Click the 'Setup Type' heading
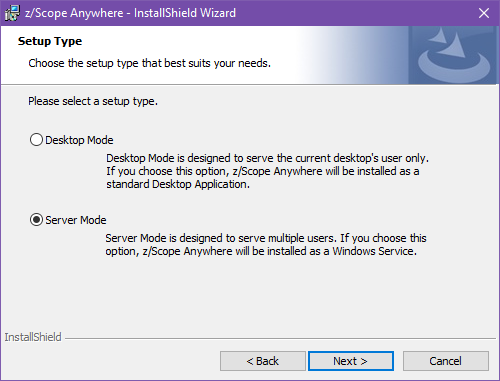The image size is (500, 381). (50, 41)
